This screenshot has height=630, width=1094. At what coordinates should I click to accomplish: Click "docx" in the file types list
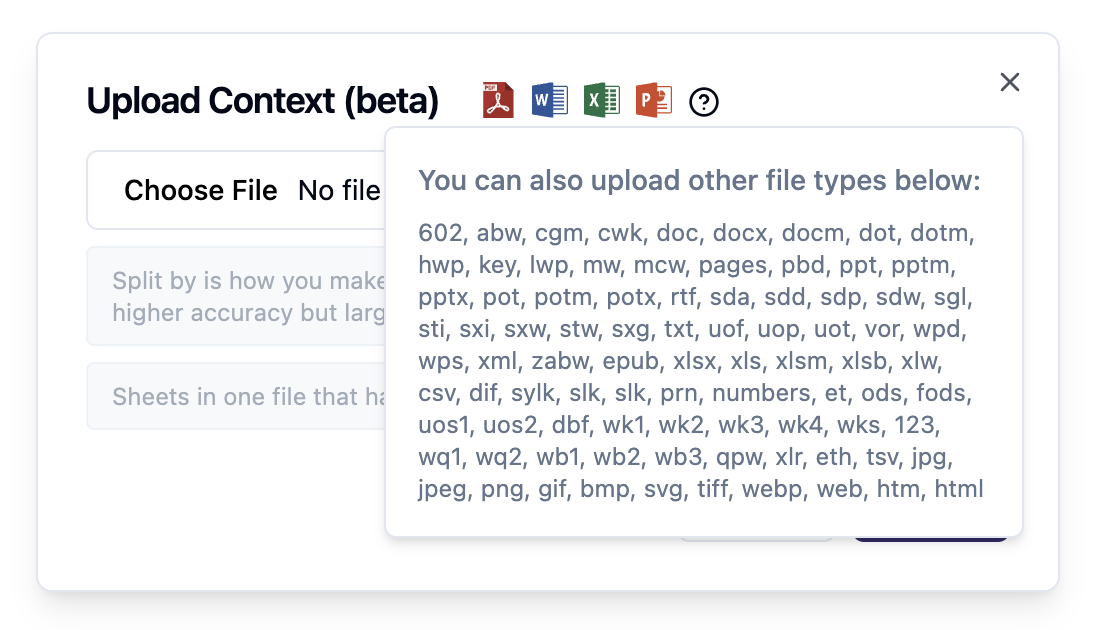740,233
